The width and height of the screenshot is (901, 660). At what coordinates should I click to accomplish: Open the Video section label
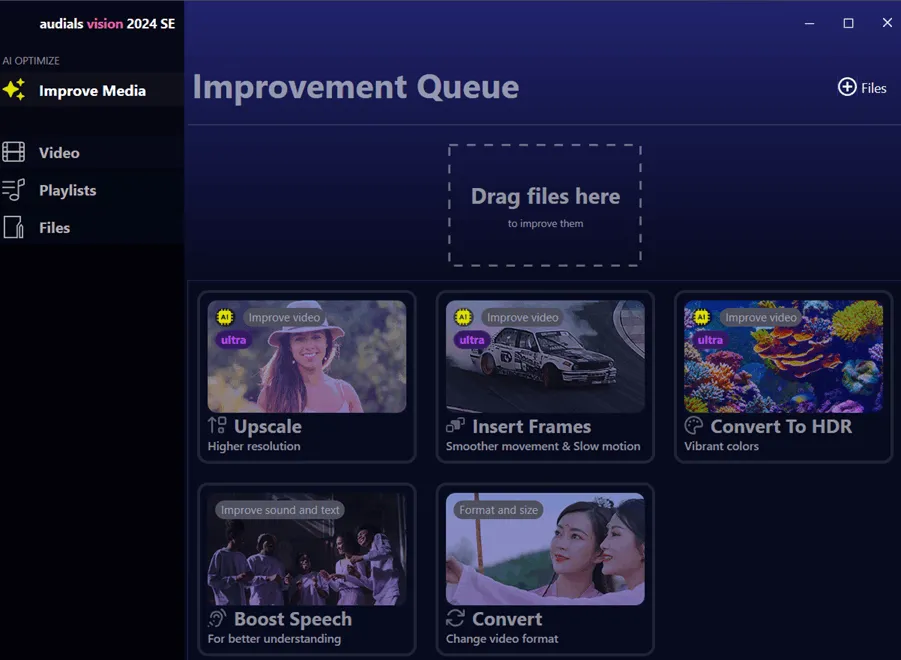pyautogui.click(x=59, y=153)
